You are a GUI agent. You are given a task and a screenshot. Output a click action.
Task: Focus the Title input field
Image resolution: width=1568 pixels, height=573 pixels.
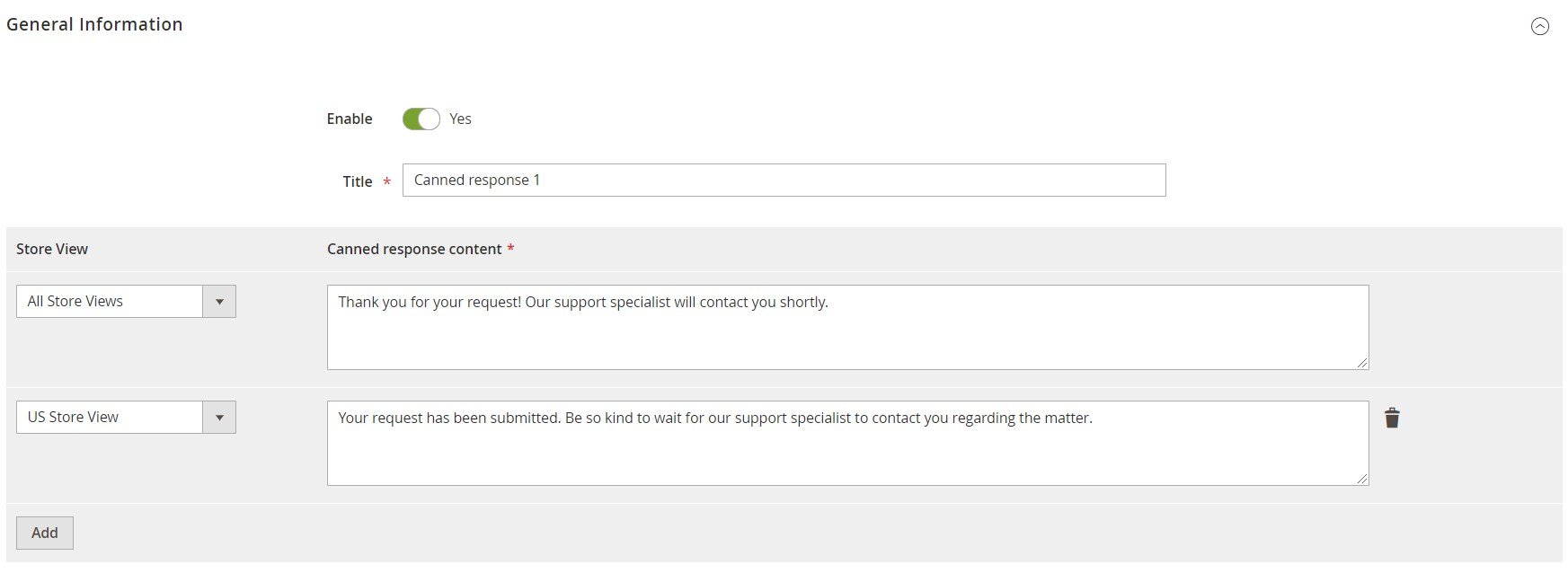click(x=784, y=180)
